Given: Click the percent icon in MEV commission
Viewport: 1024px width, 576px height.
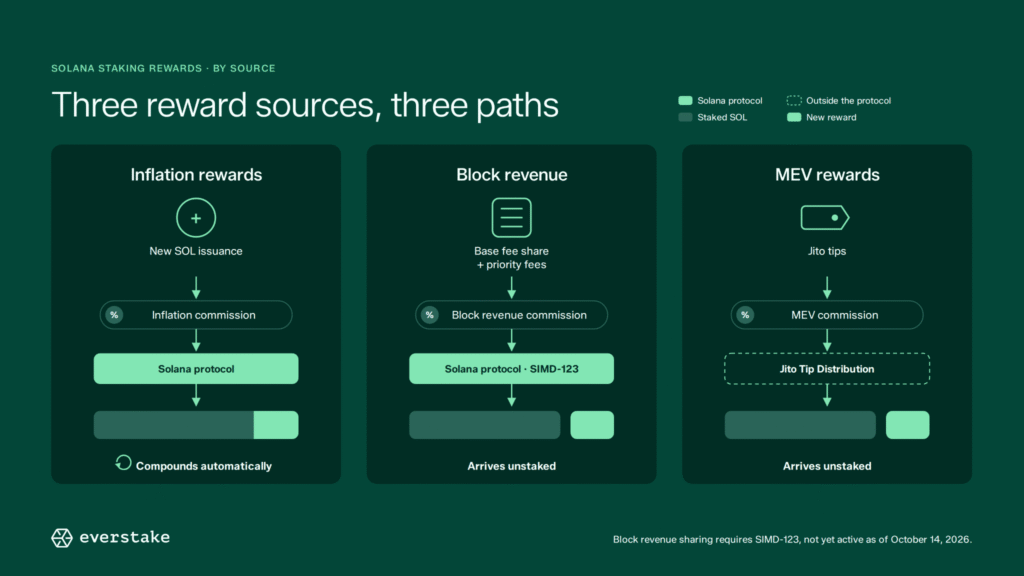Looking at the screenshot, I should click(745, 315).
